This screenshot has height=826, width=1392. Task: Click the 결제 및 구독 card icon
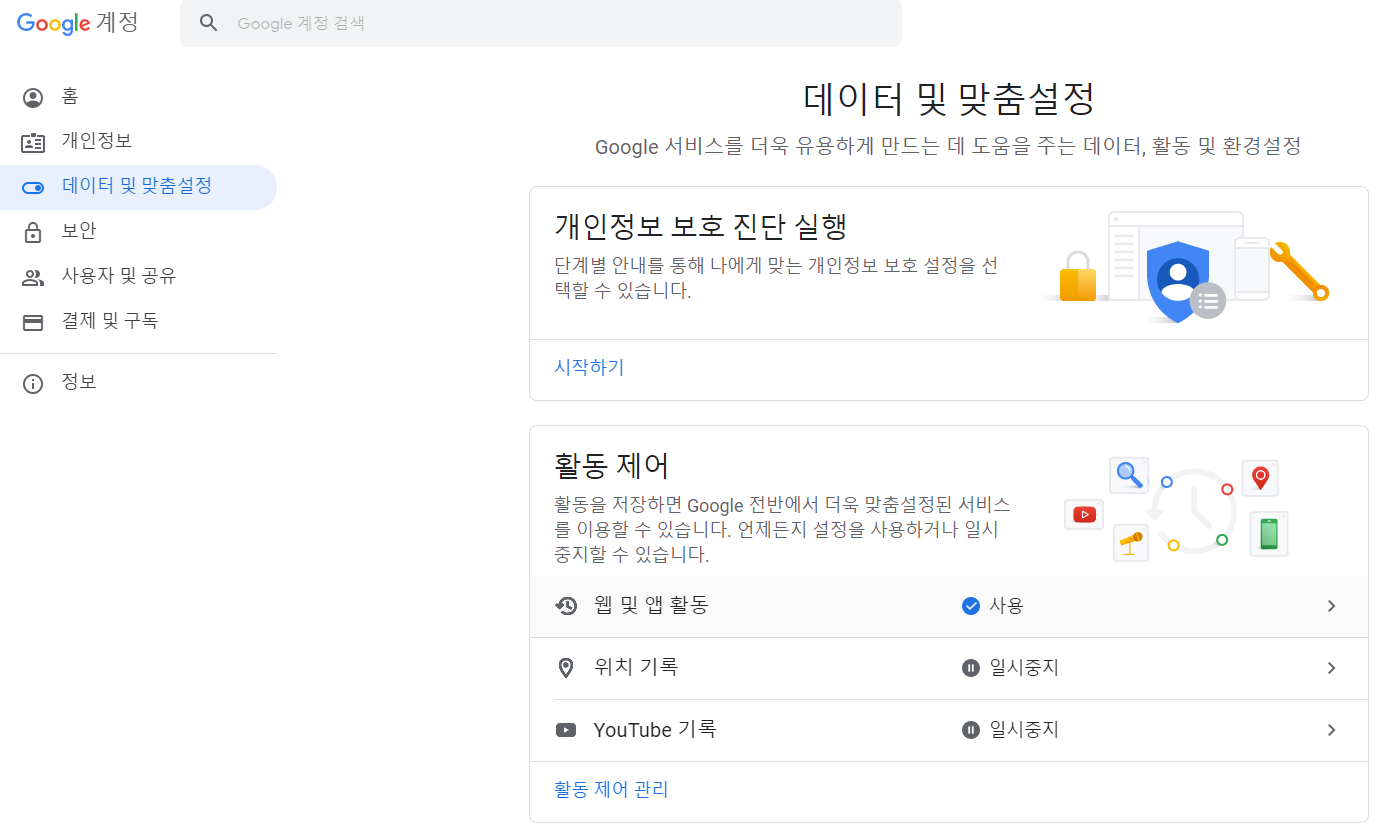point(33,322)
